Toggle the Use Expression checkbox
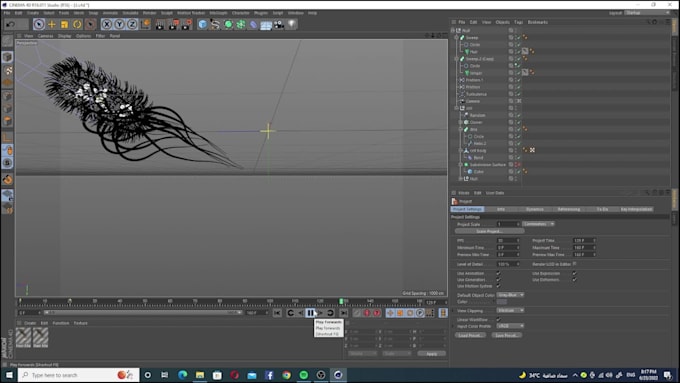Screen dimensions: 680x383 tap(574, 273)
